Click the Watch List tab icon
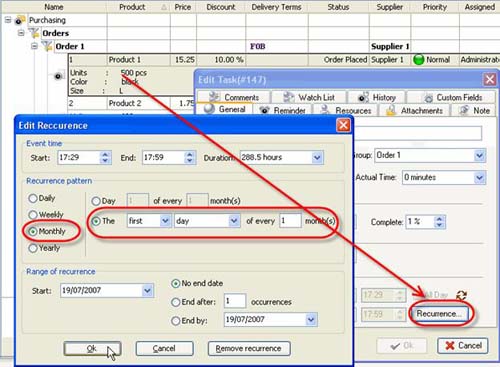Screen dimensions: 500x367 [288, 97]
